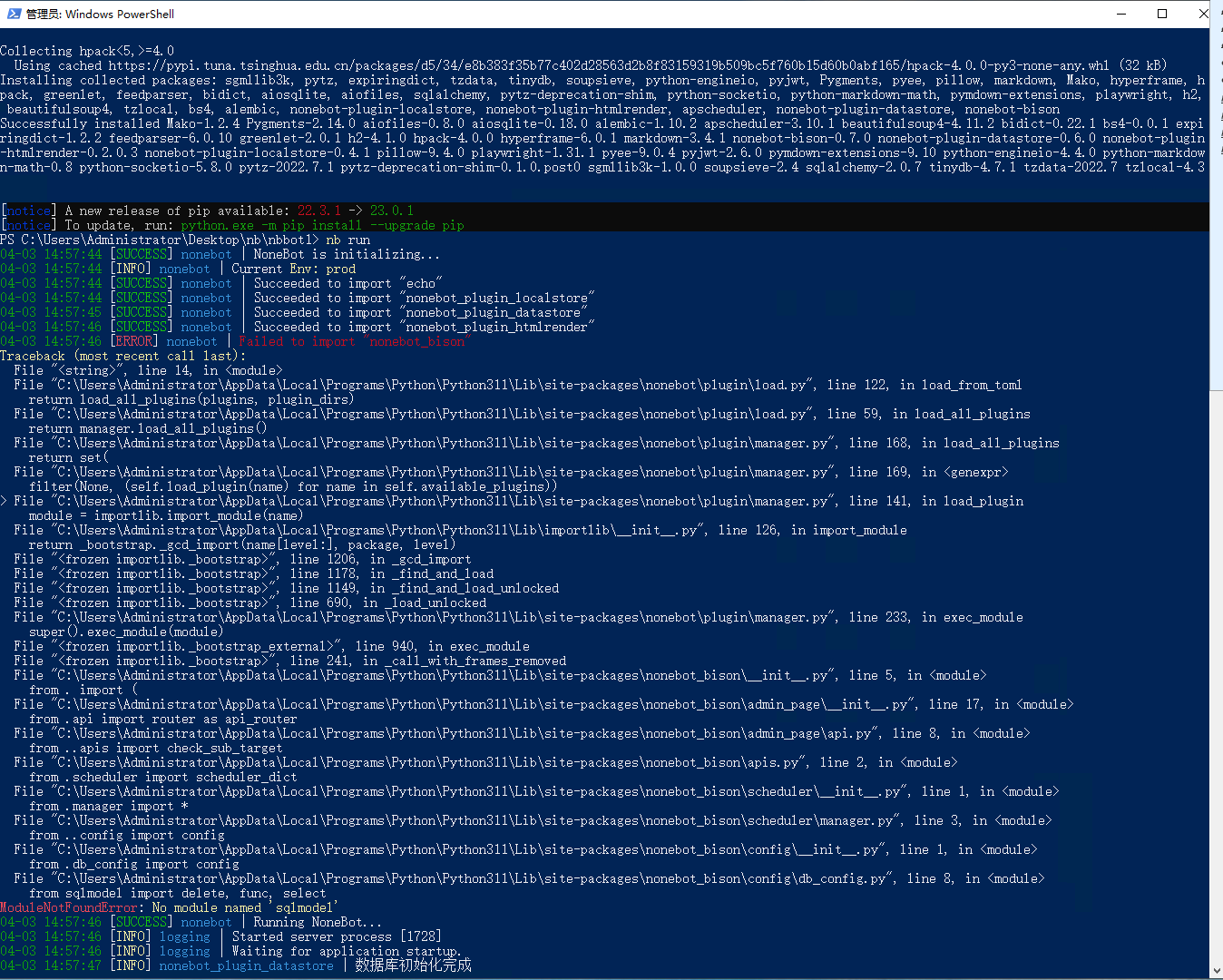
Task: Click the 'Running NoneBot...' success line
Action: tap(318, 921)
